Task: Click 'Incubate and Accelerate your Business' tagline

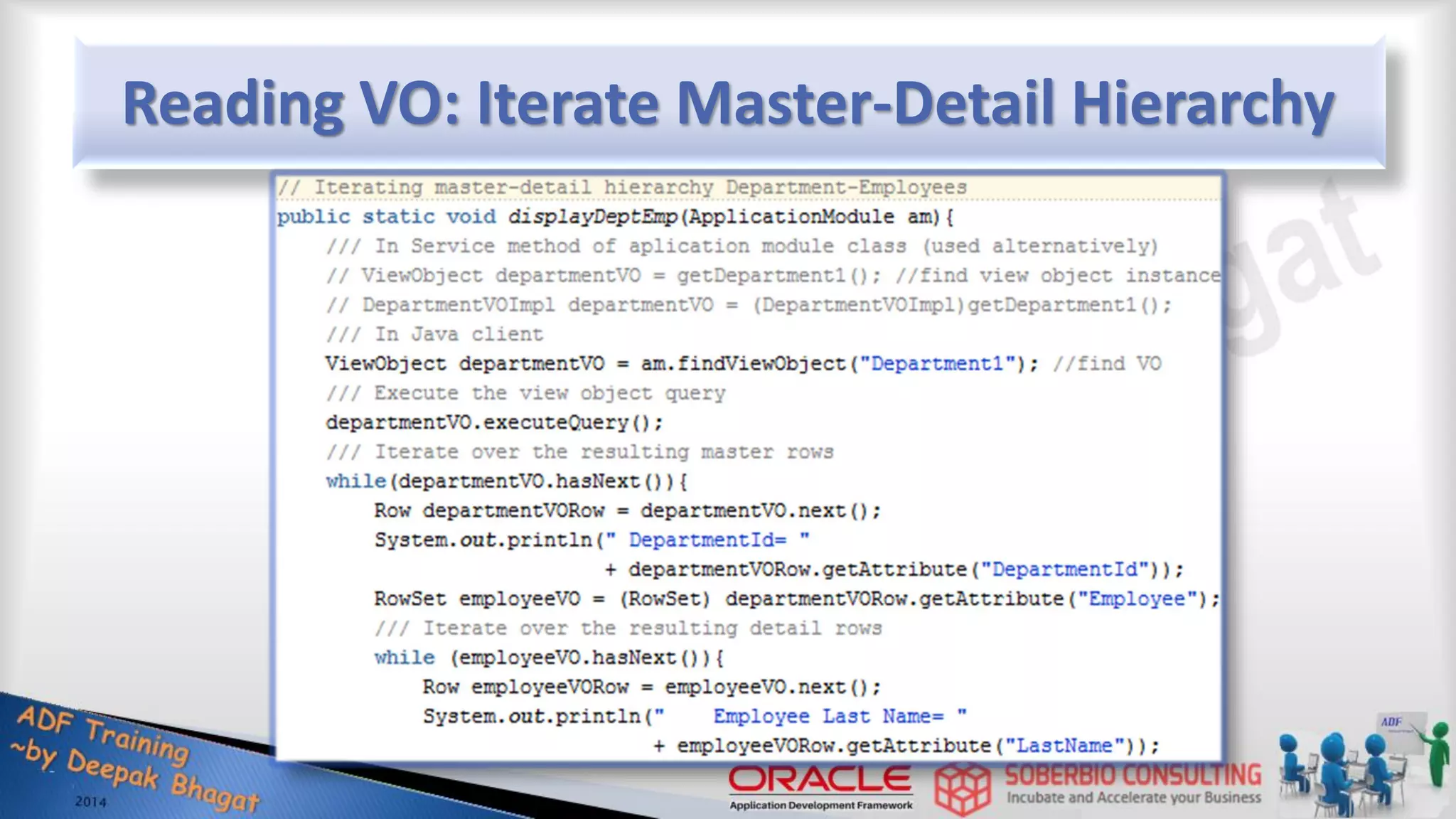Action: pos(1133,798)
